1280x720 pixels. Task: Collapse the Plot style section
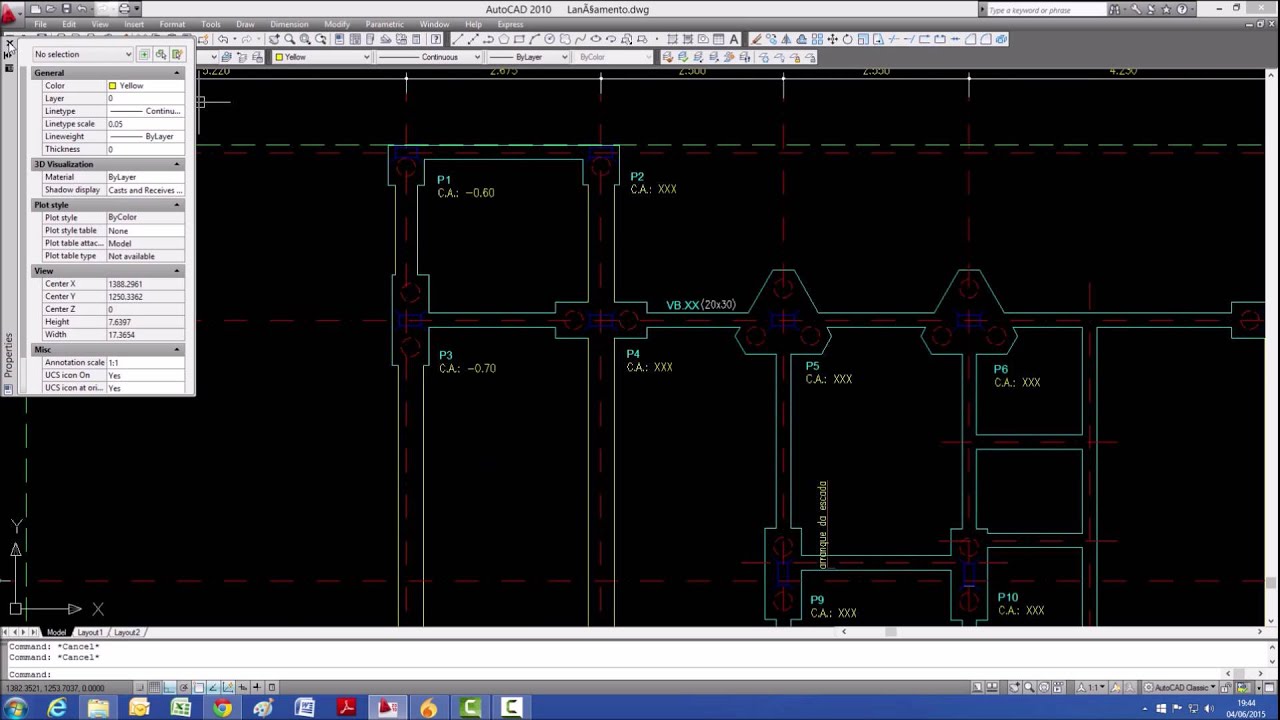point(177,205)
